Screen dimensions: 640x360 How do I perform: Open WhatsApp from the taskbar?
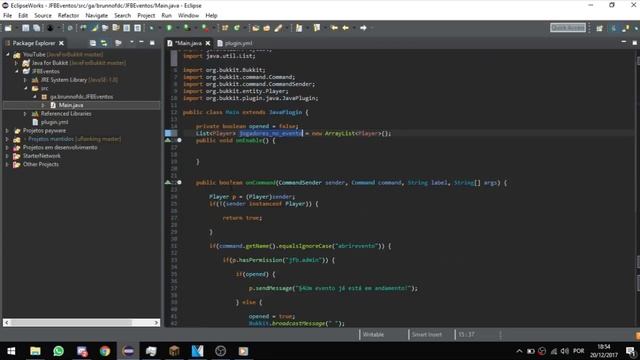(58, 351)
